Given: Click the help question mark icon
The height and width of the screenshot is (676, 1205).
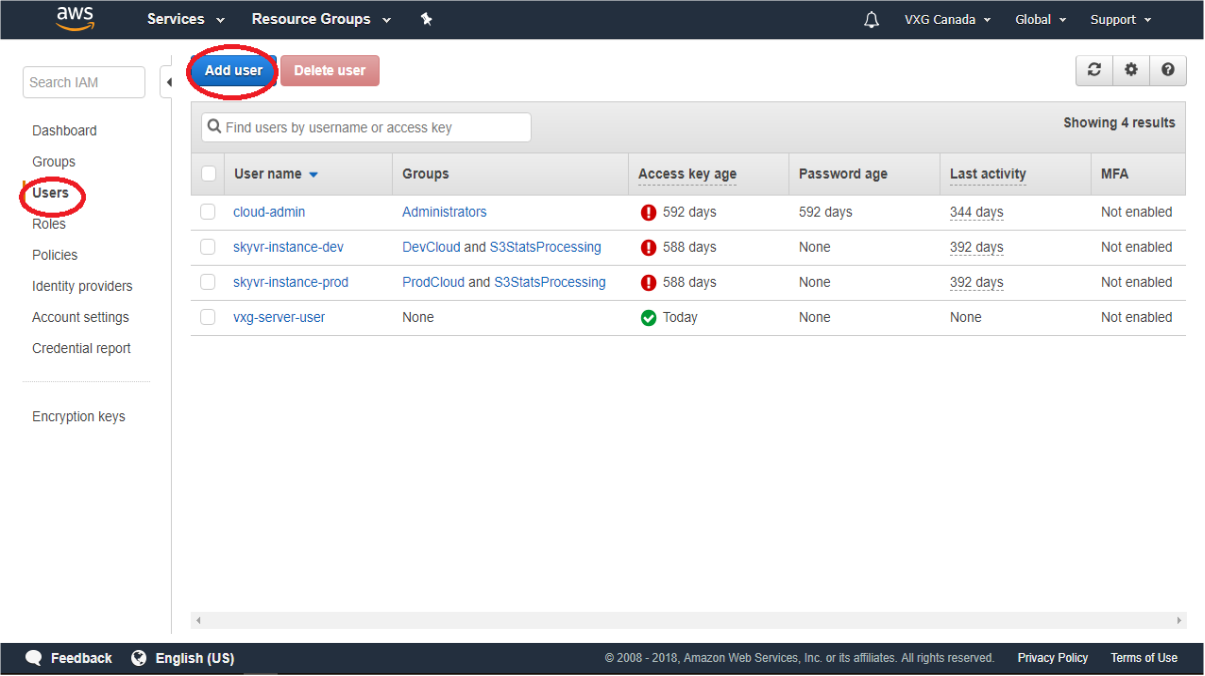Looking at the screenshot, I should (1167, 70).
